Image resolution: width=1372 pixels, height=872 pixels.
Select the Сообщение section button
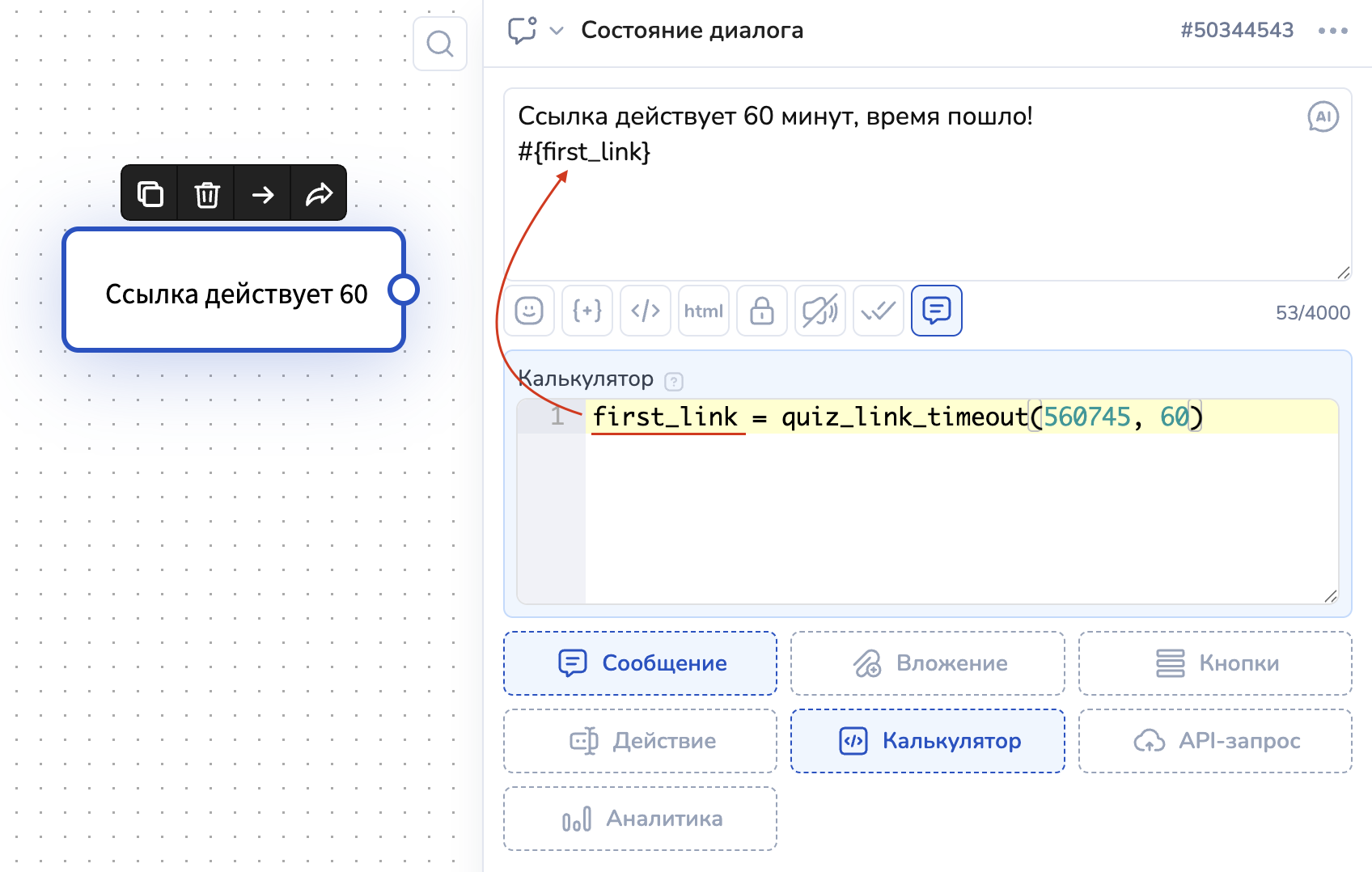[640, 663]
